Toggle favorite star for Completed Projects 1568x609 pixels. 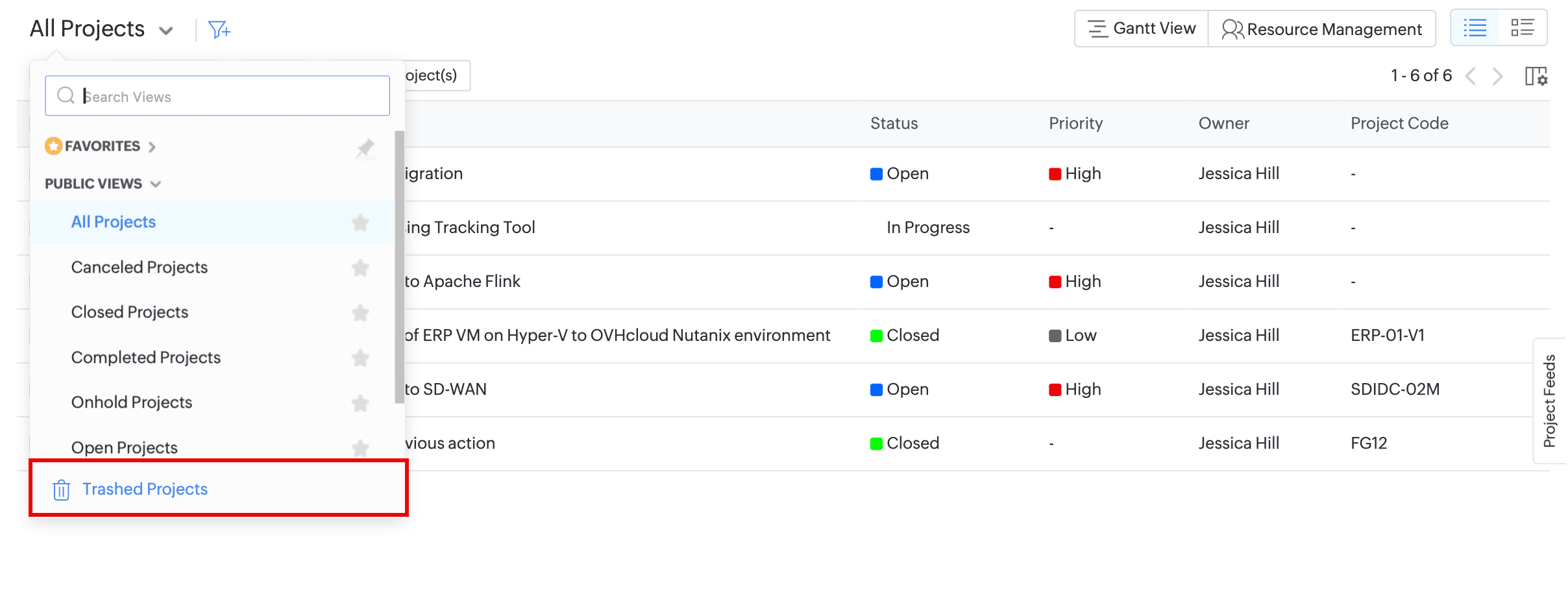tap(360, 358)
